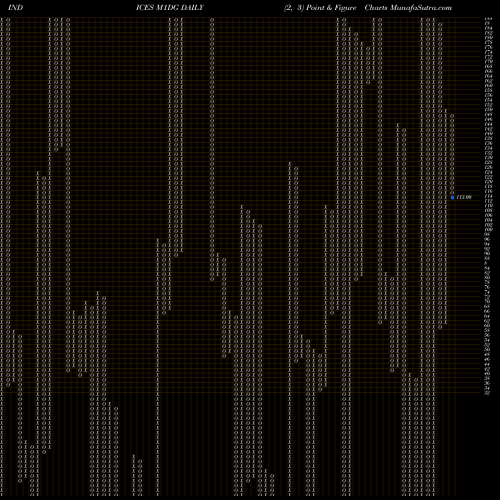
Task: Click the ICES M1DG DAILY heading
Action: [x=170, y=8]
